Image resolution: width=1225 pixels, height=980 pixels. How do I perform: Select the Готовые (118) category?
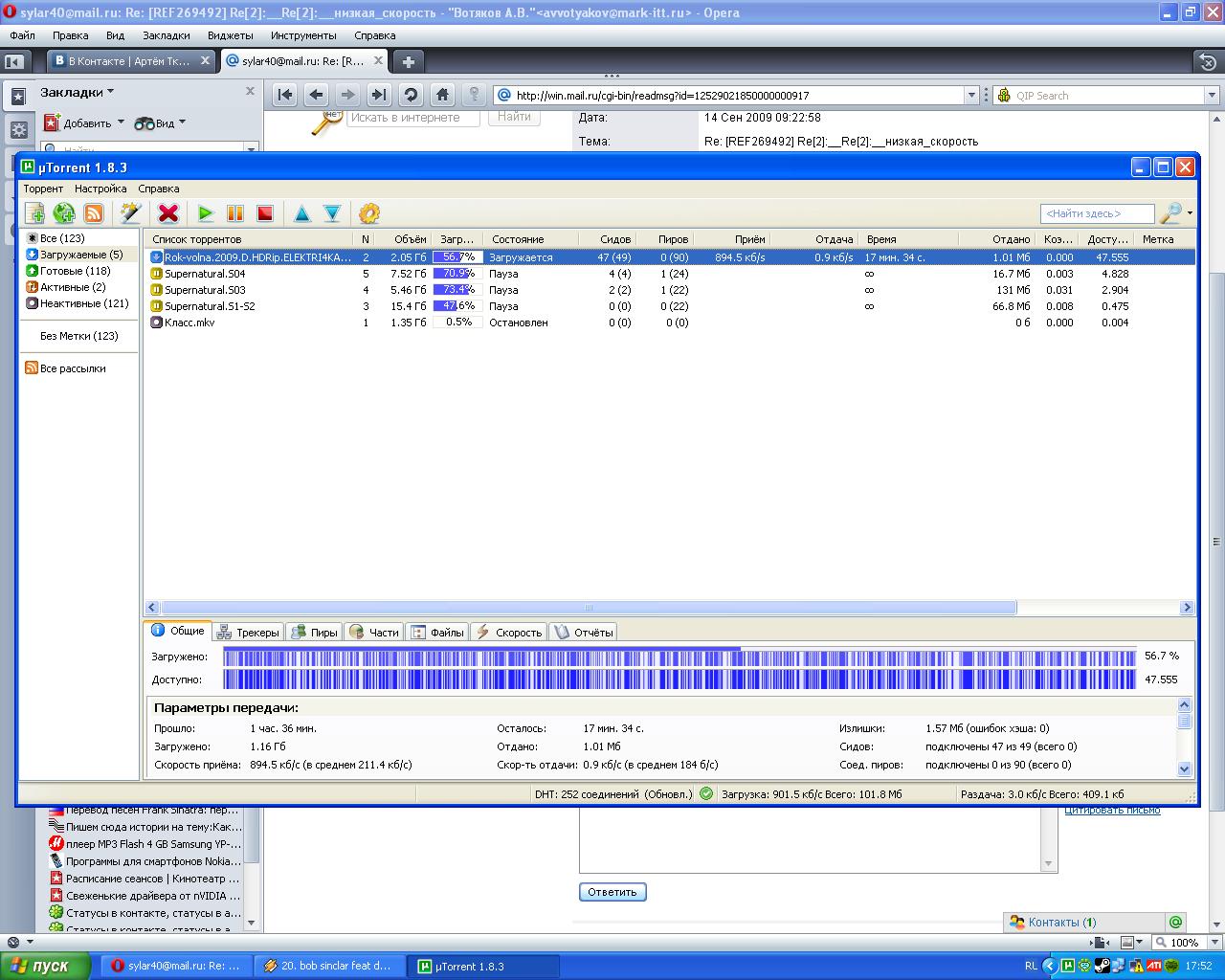tap(75, 271)
